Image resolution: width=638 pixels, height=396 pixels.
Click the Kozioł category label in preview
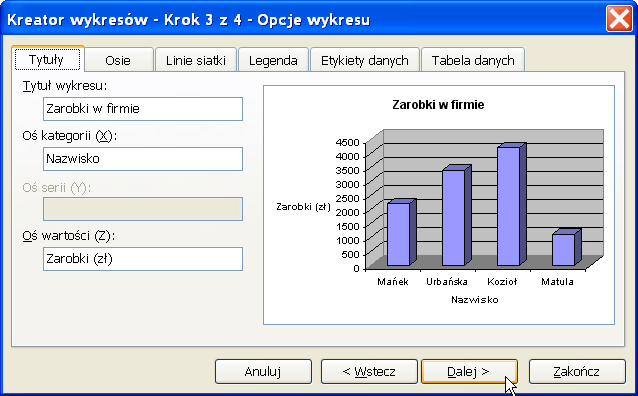tap(502, 282)
